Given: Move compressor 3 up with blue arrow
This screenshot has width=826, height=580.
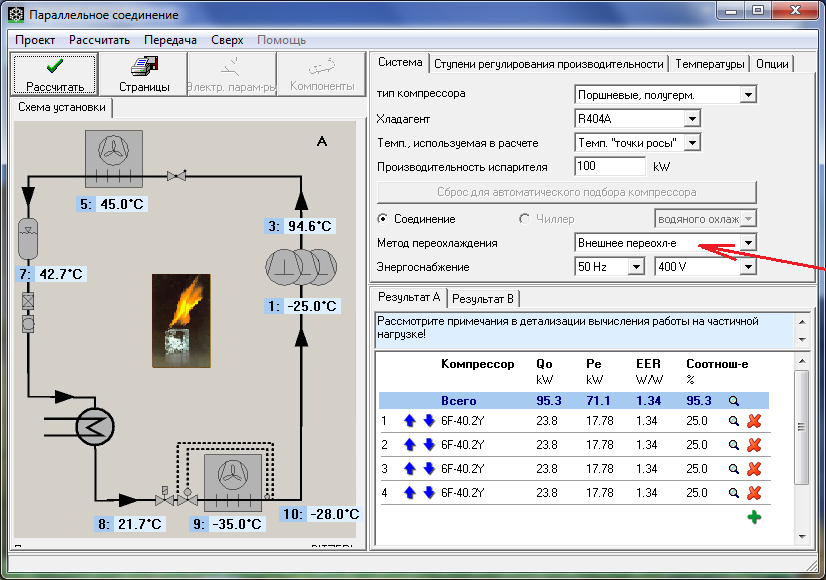Looking at the screenshot, I should tap(410, 468).
